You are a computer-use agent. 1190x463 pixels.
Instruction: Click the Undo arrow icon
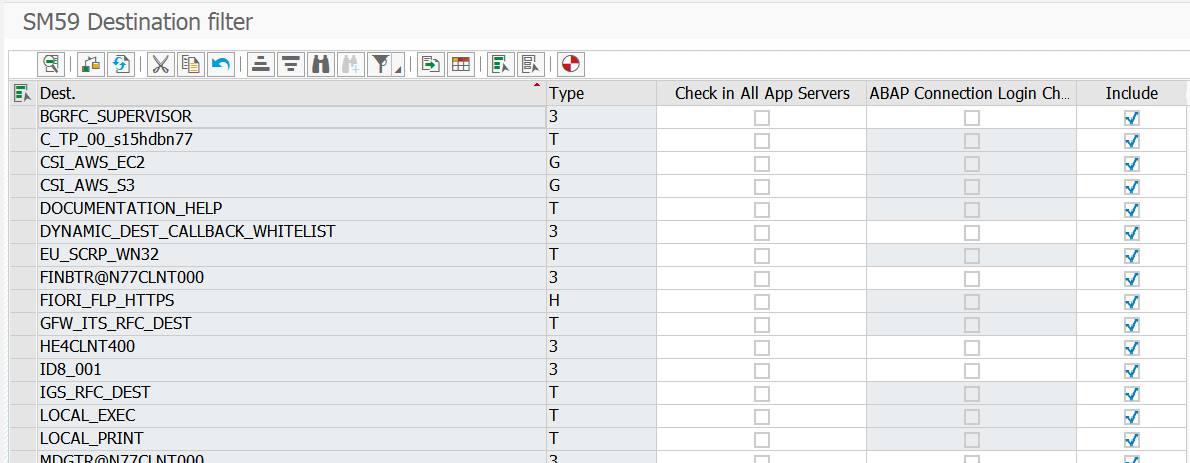point(220,65)
